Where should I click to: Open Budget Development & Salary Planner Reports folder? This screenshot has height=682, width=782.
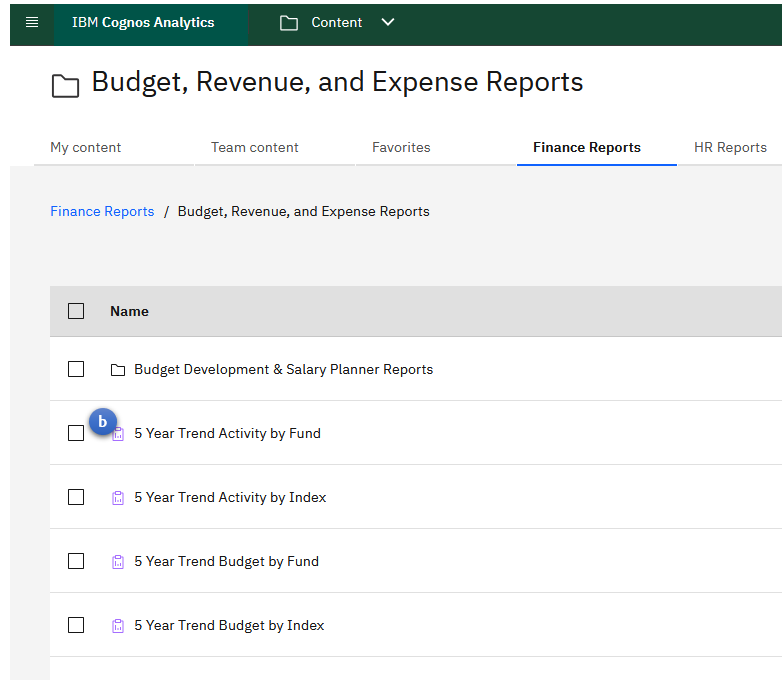[284, 370]
